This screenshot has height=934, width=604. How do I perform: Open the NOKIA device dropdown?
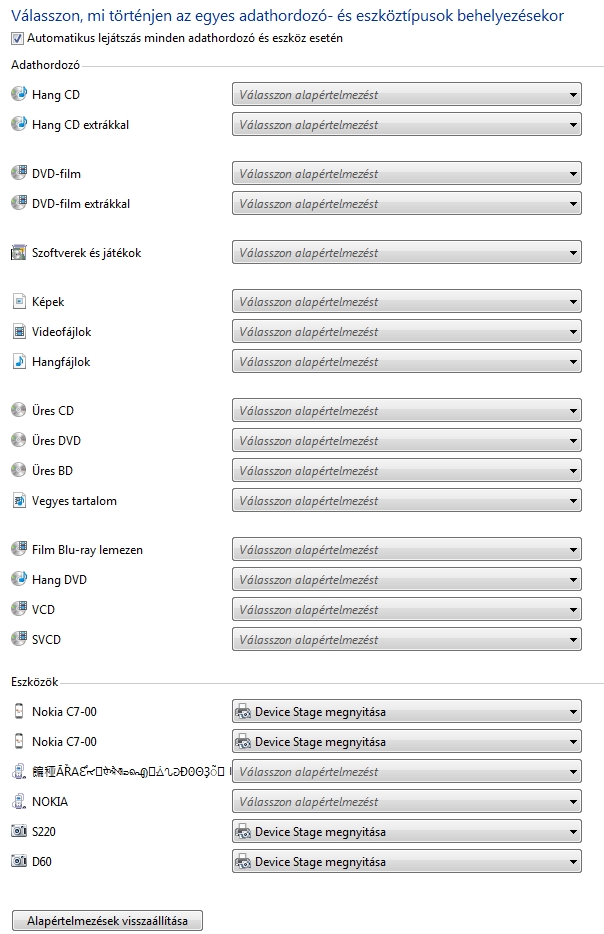(406, 802)
